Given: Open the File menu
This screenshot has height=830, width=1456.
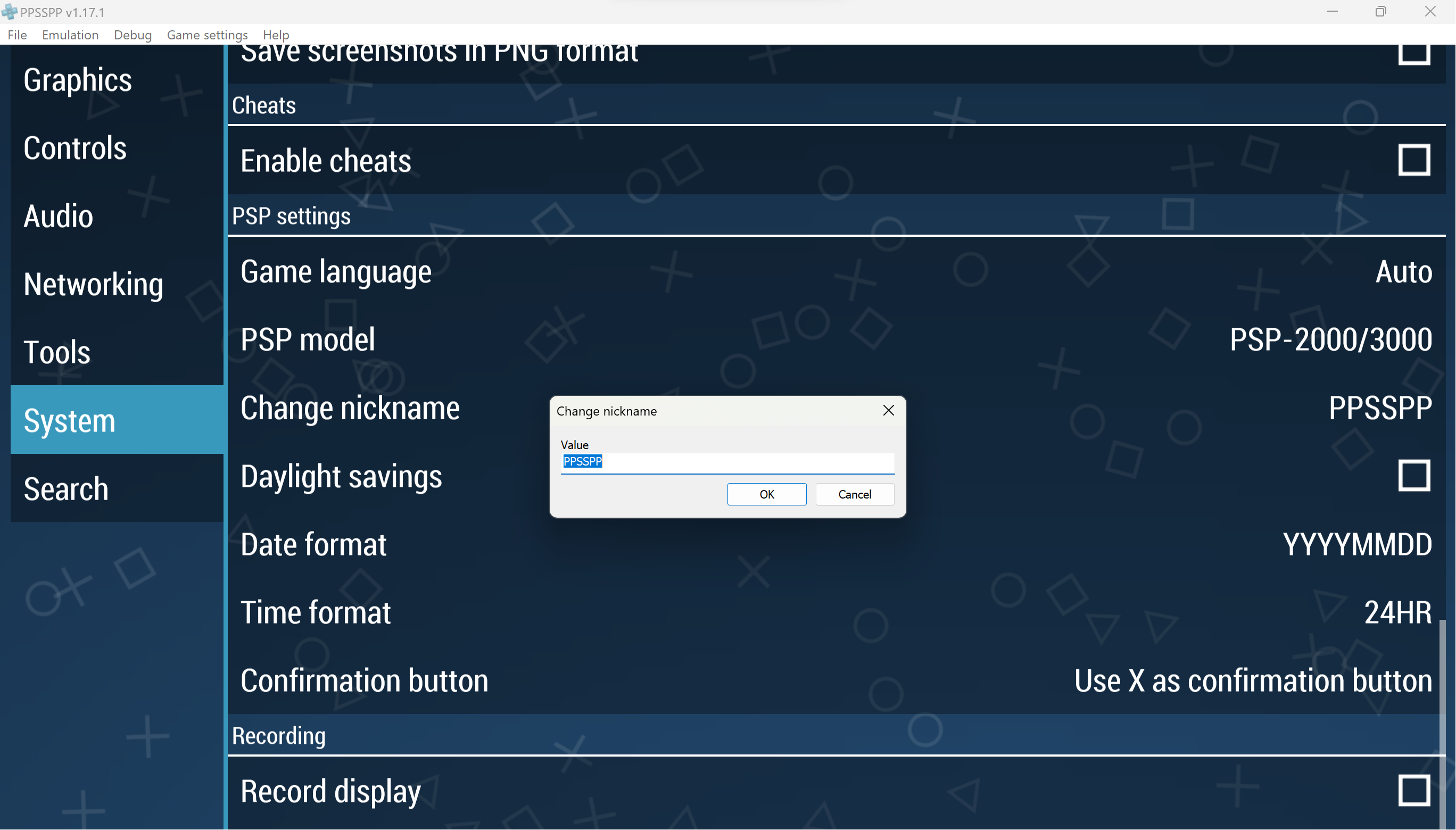Looking at the screenshot, I should [x=17, y=35].
